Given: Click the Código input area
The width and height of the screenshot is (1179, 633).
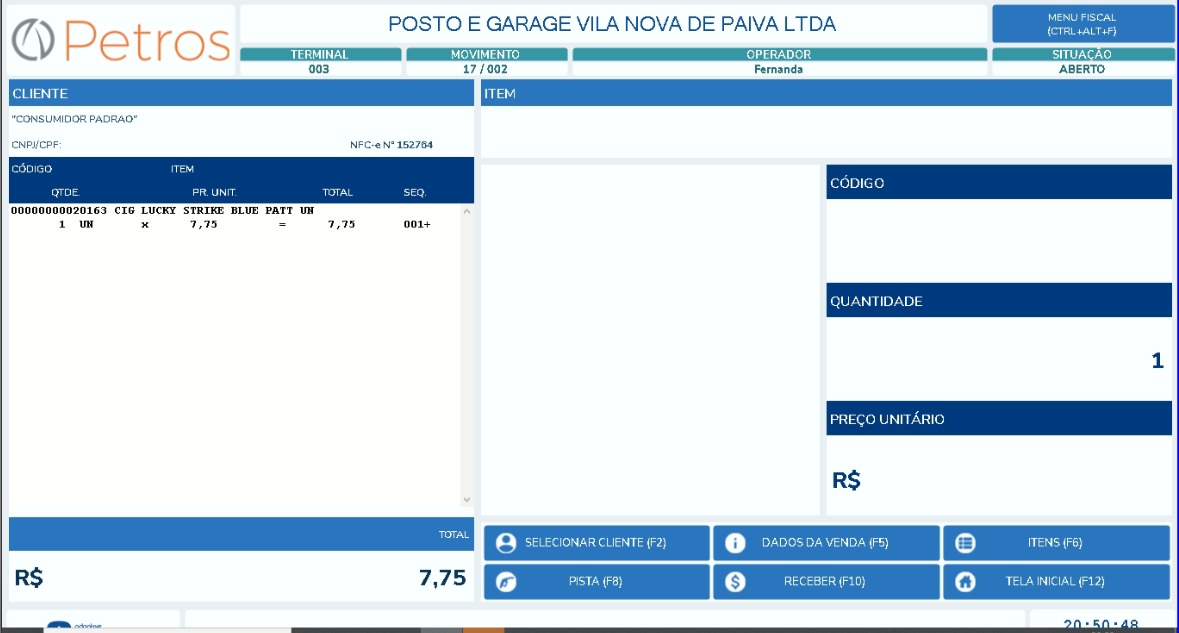Looking at the screenshot, I should point(999,241).
